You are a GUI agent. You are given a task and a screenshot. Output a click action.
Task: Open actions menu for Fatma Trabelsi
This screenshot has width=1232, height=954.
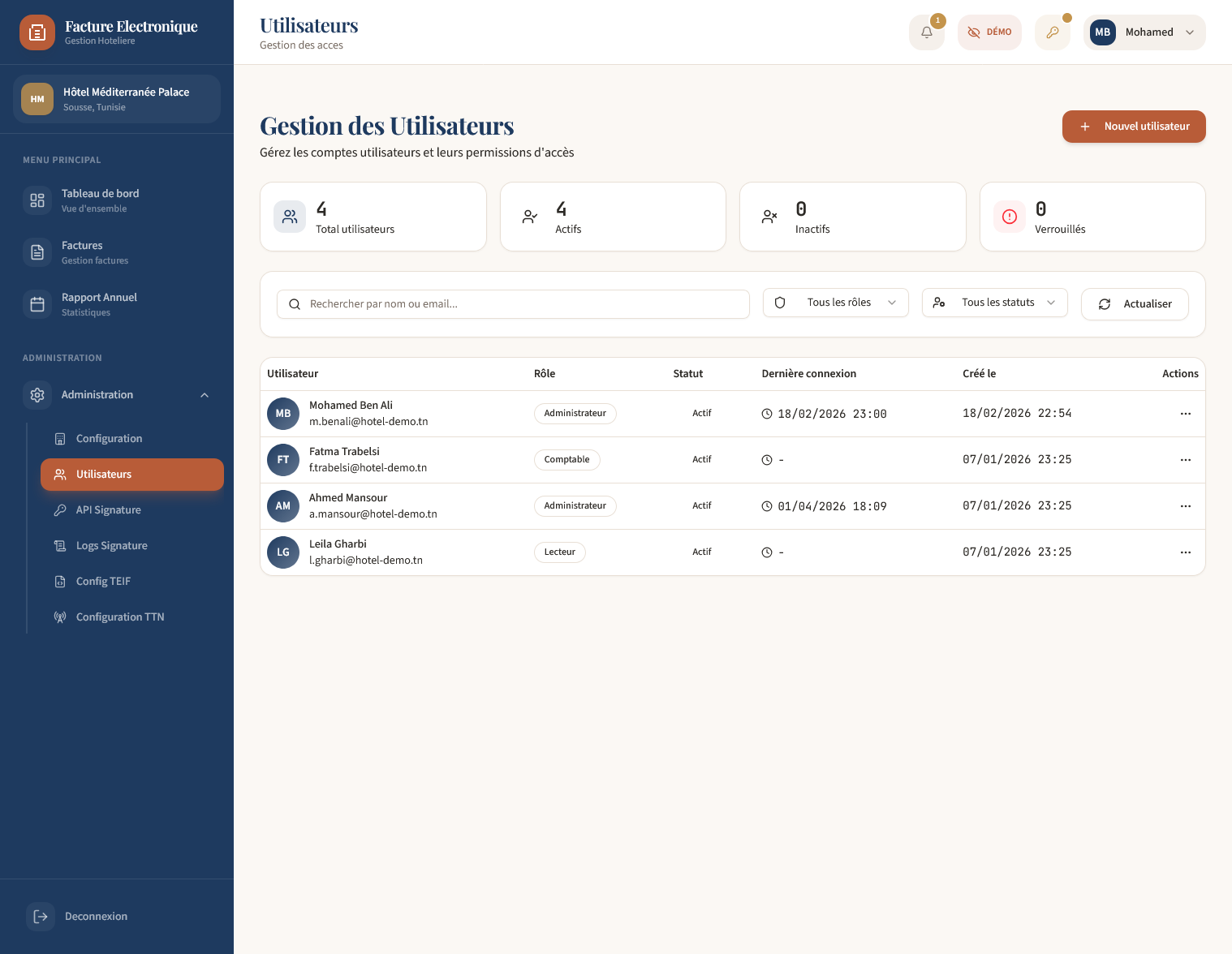coord(1185,460)
